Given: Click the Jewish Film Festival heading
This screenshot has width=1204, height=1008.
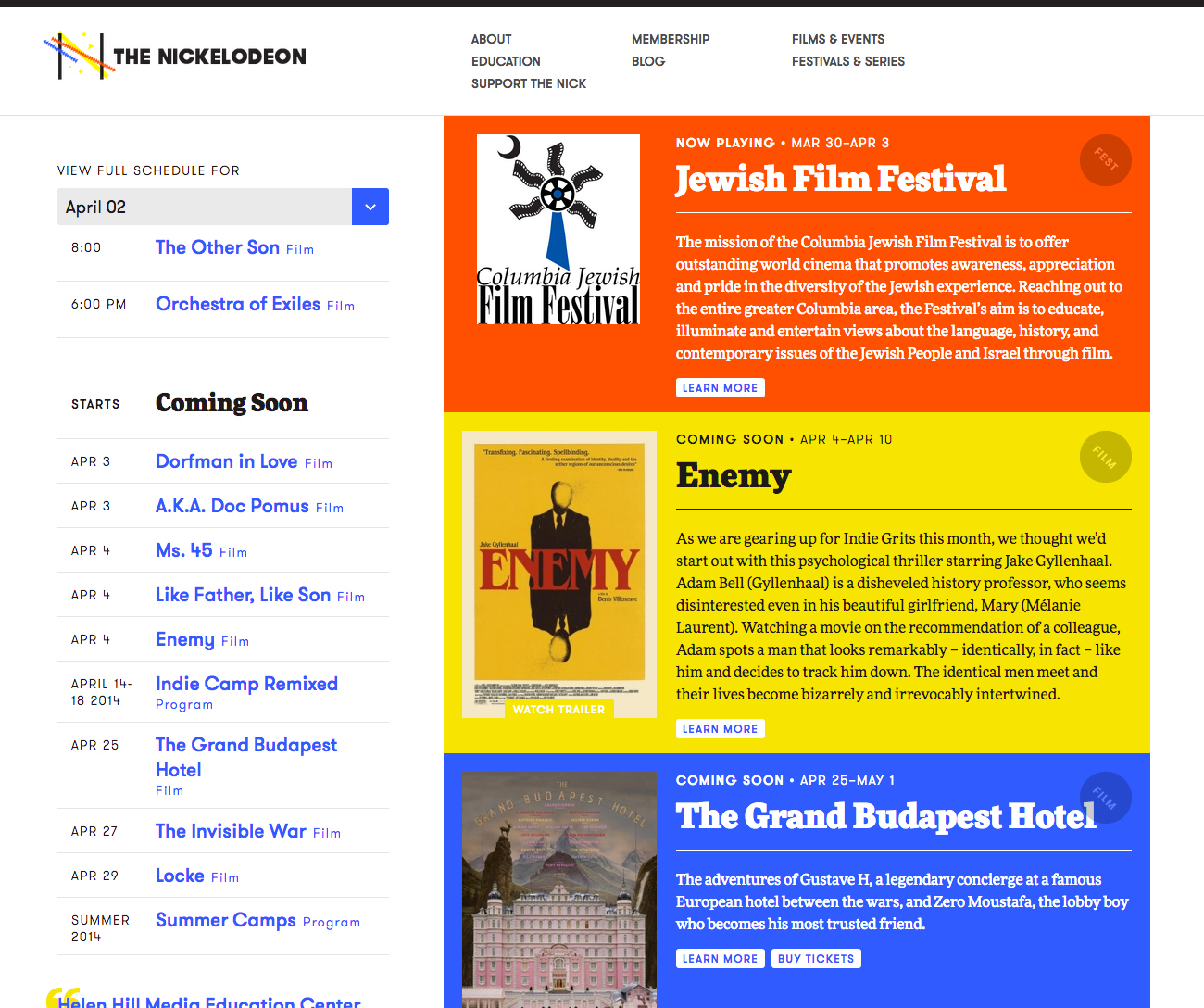Looking at the screenshot, I should pyautogui.click(x=840, y=179).
